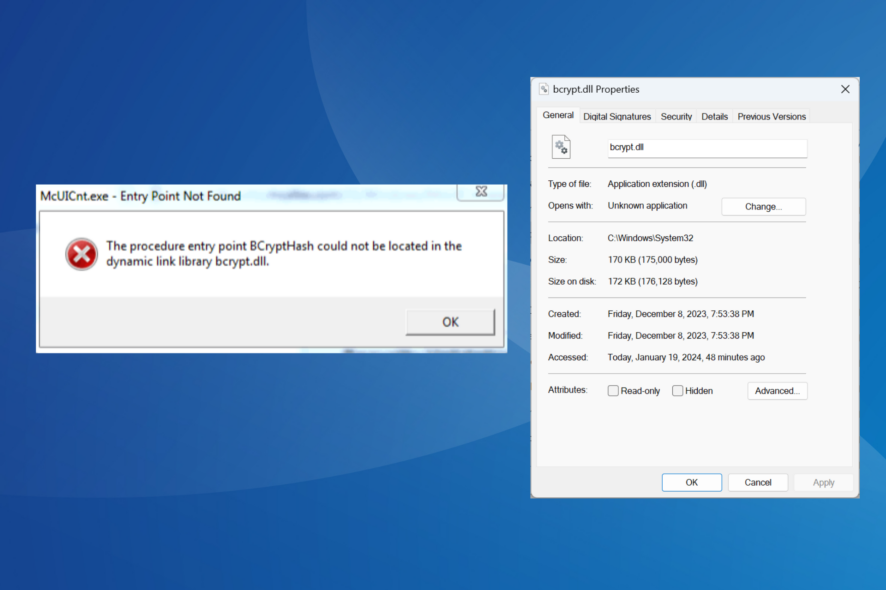Click the Unknown application text
The image size is (886, 590).
click(x=648, y=206)
